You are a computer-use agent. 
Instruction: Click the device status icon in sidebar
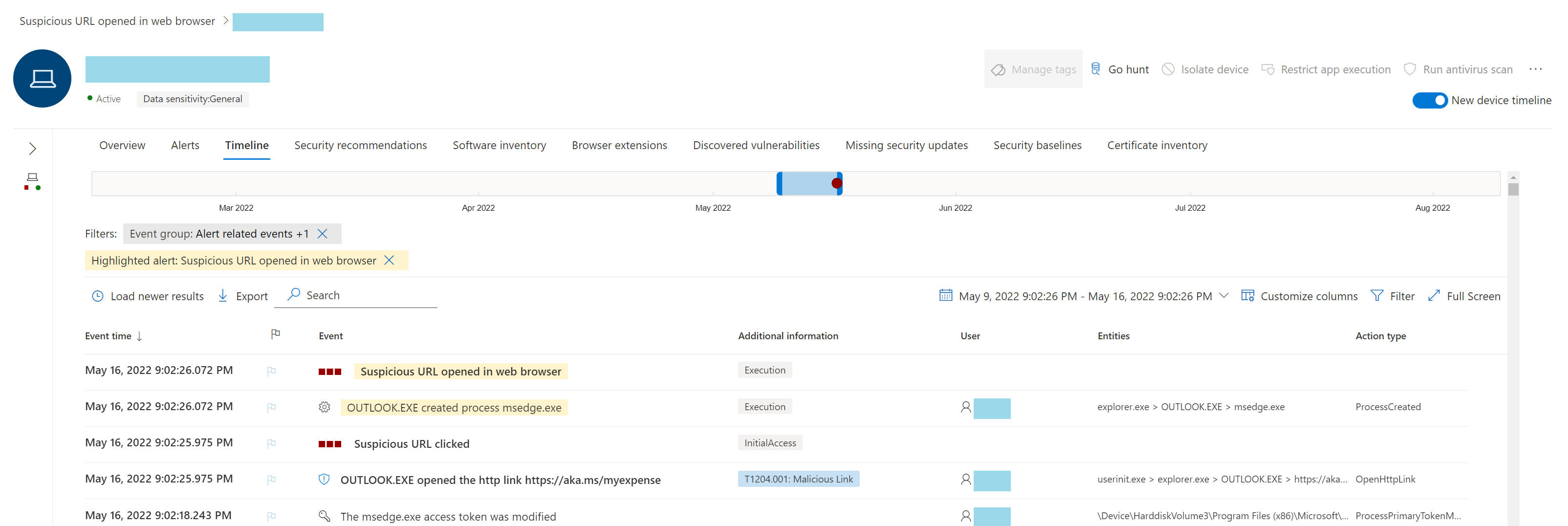coord(32,181)
